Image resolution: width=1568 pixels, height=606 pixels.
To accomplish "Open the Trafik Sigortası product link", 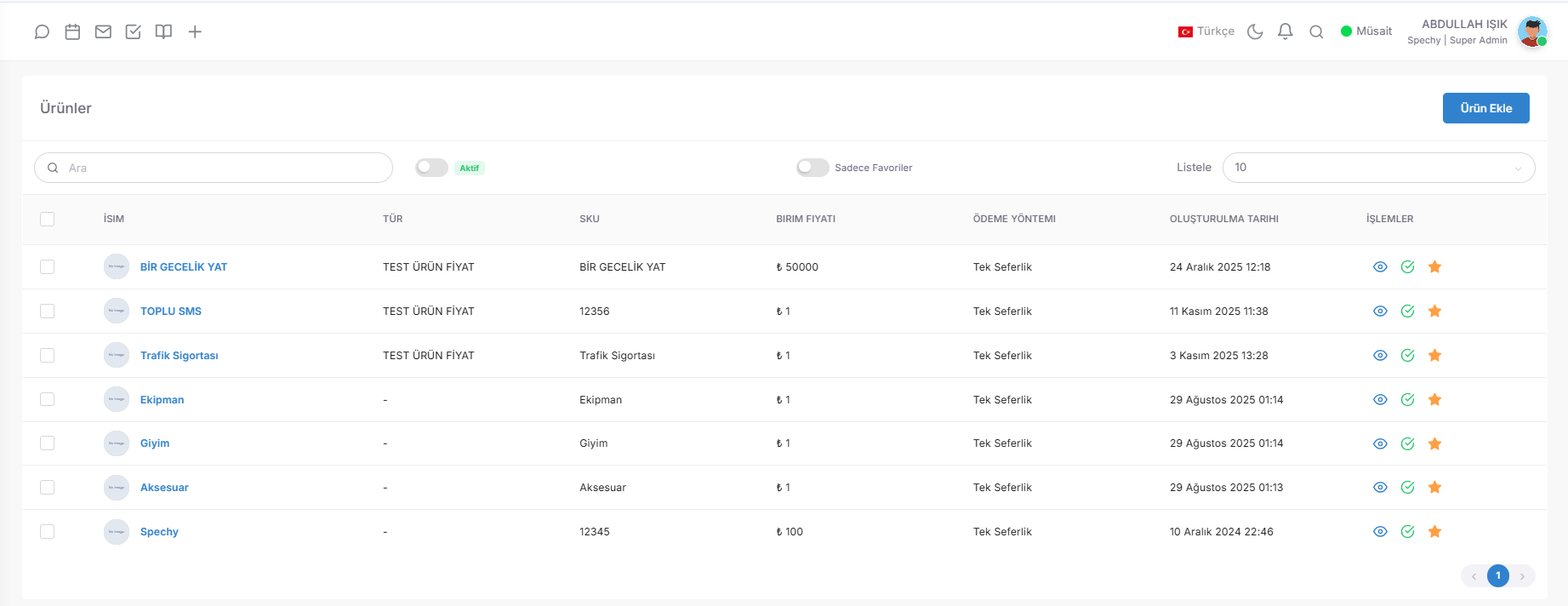I will [x=180, y=356].
